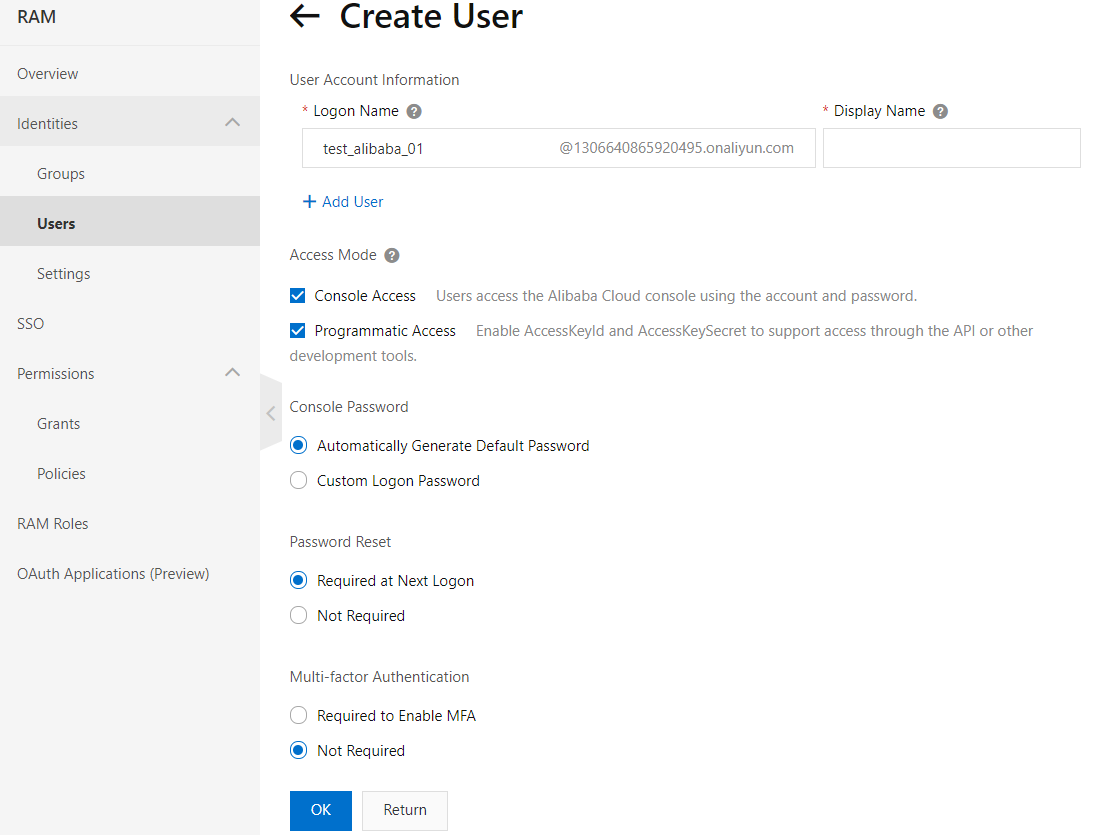
Task: Collapse the side navigation using the edge arrow
Action: pos(270,412)
